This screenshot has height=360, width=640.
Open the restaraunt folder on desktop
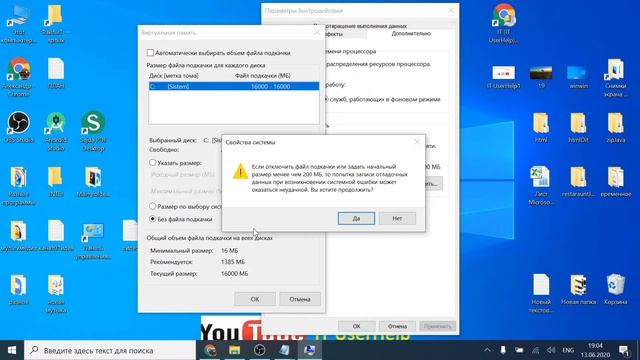pyautogui.click(x=578, y=182)
